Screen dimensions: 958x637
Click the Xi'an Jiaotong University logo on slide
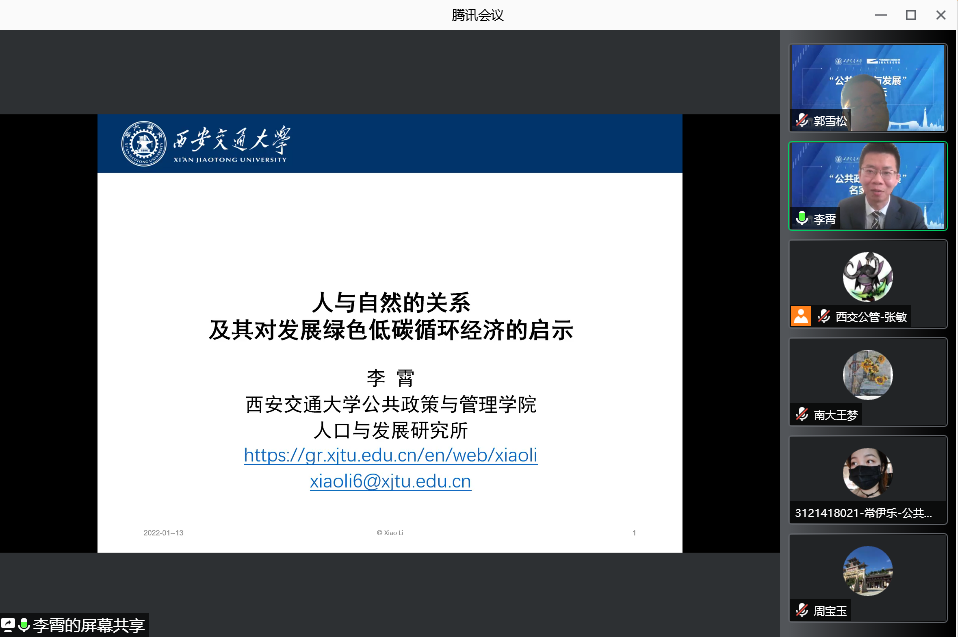tap(206, 144)
